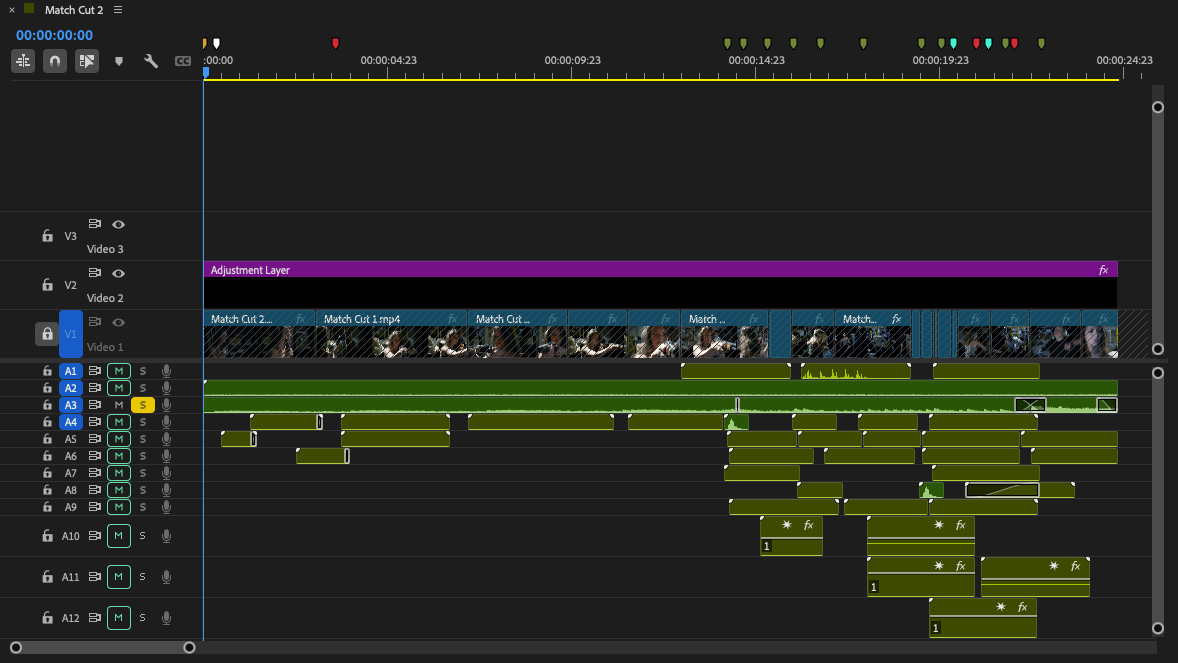Toggle V1 track output eye
This screenshot has width=1178, height=663.
[118, 322]
